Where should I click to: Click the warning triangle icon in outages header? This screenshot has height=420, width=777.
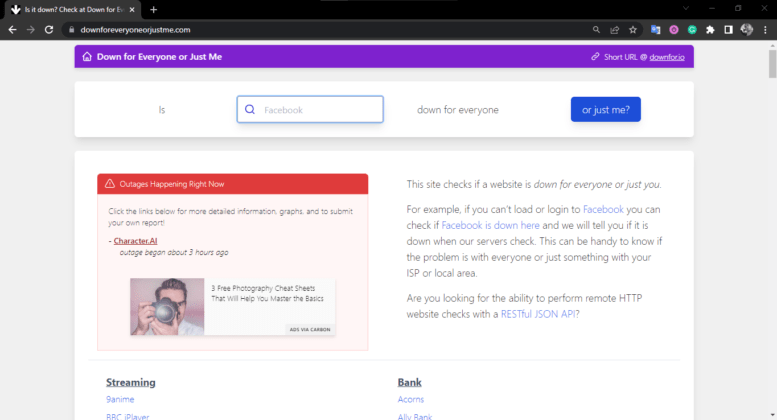coord(110,184)
